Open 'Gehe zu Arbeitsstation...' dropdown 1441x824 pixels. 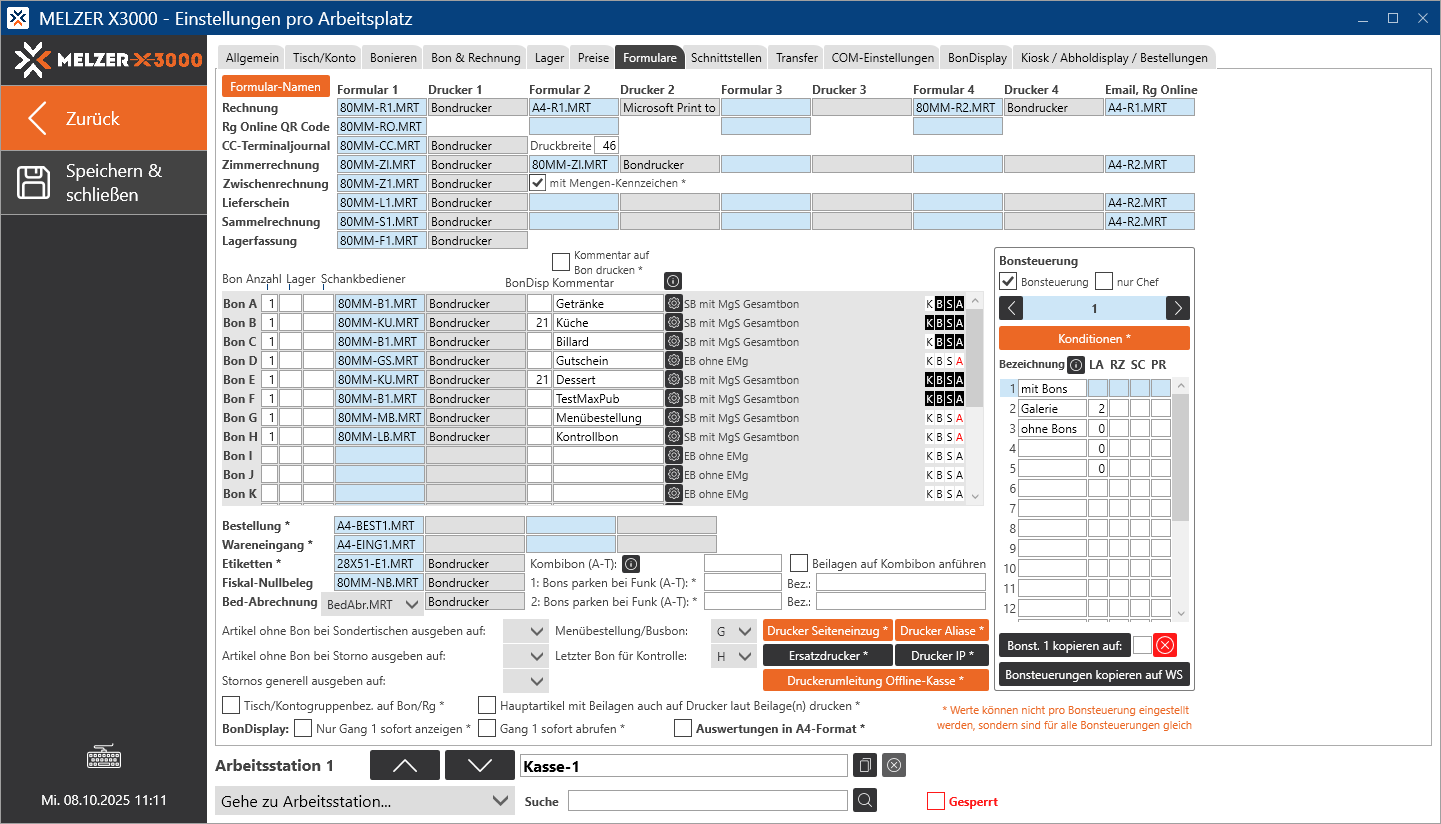pos(365,801)
